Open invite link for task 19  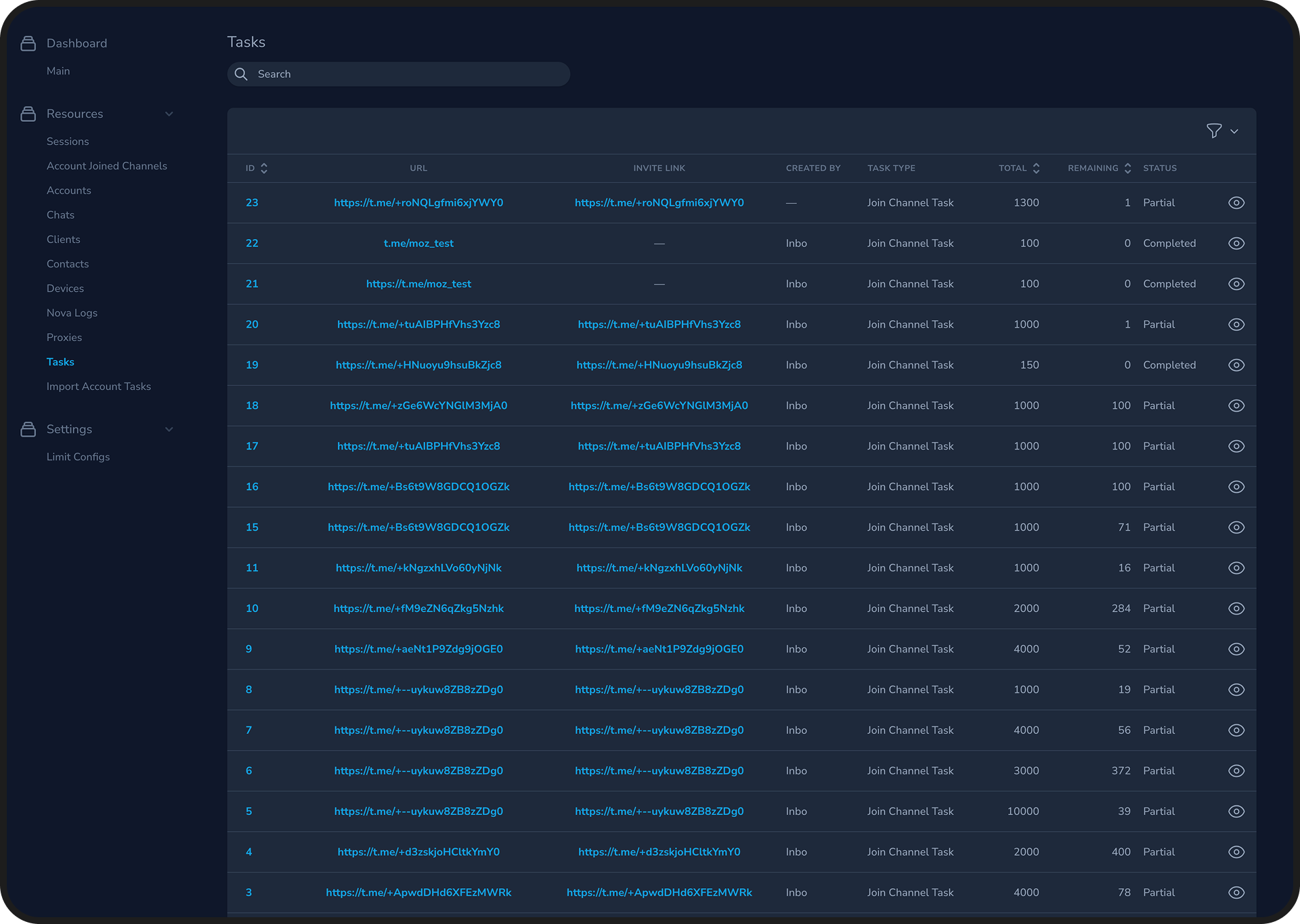(659, 366)
